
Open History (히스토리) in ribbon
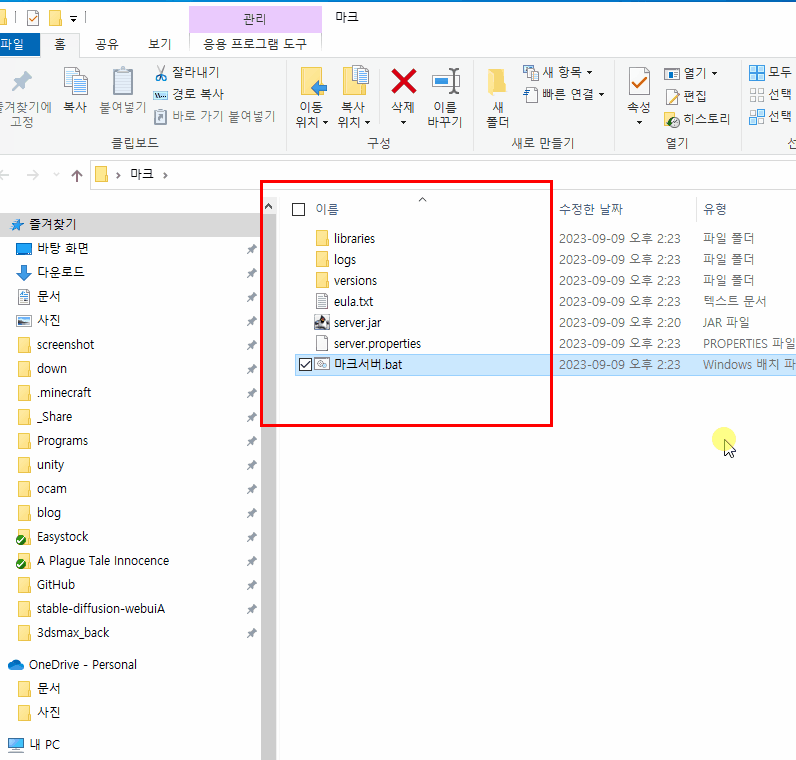tap(696, 119)
